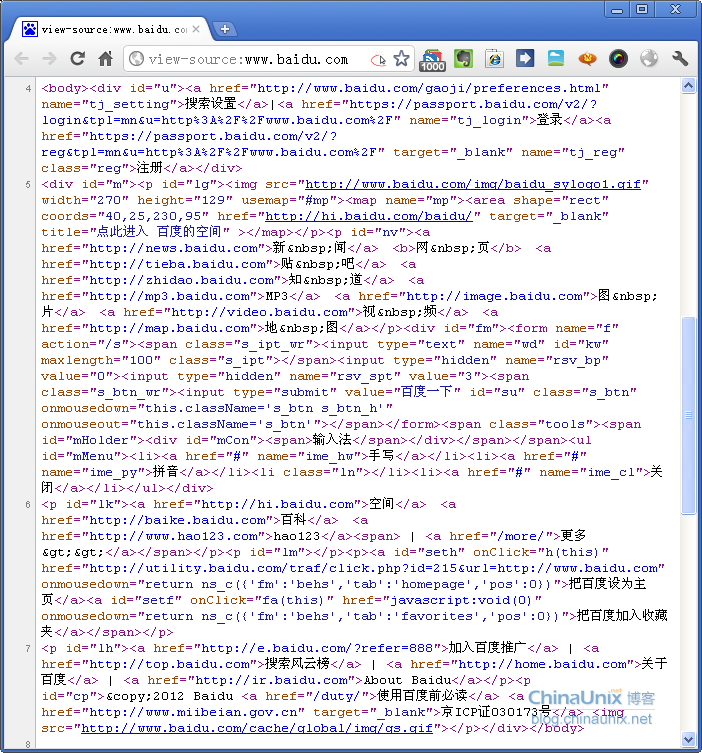Click the IE Tab extension icon

tap(494, 59)
